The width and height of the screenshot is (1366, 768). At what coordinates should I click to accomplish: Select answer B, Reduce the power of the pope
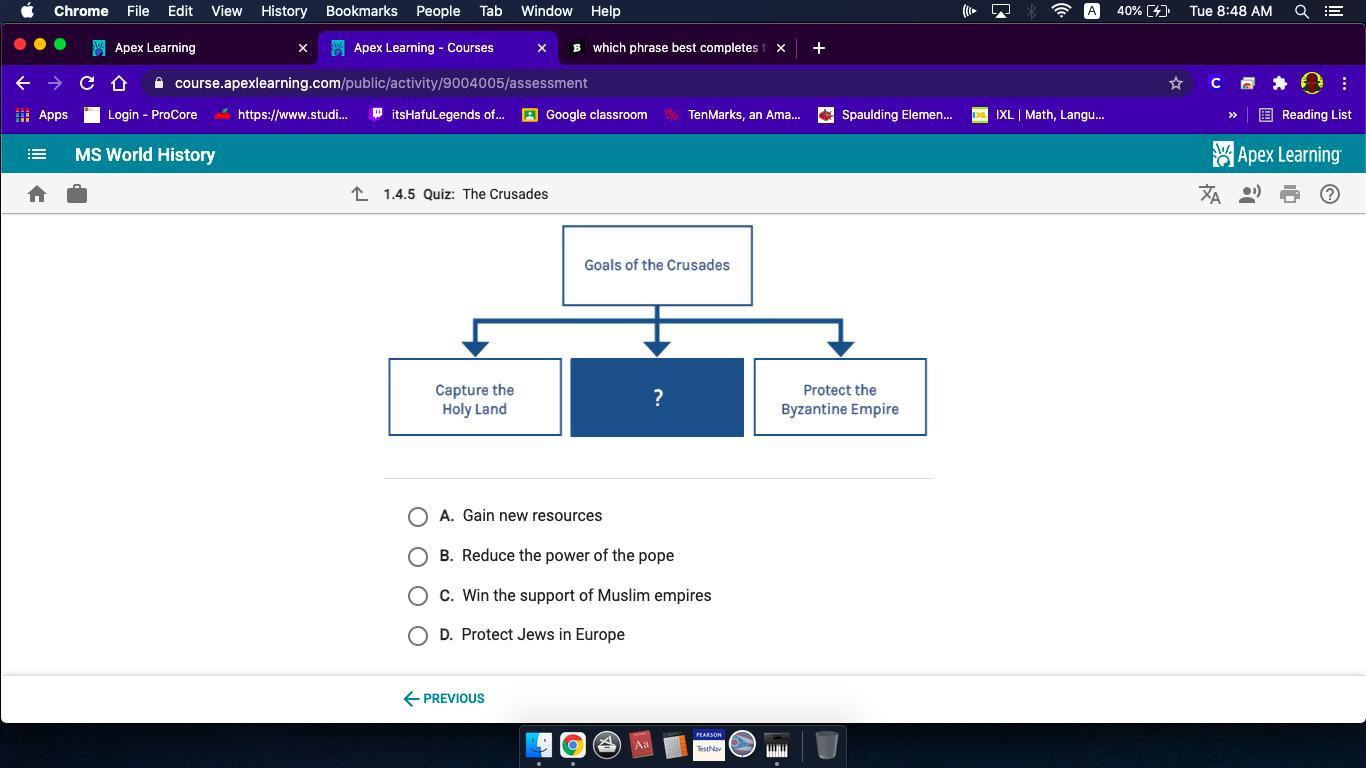click(x=418, y=556)
